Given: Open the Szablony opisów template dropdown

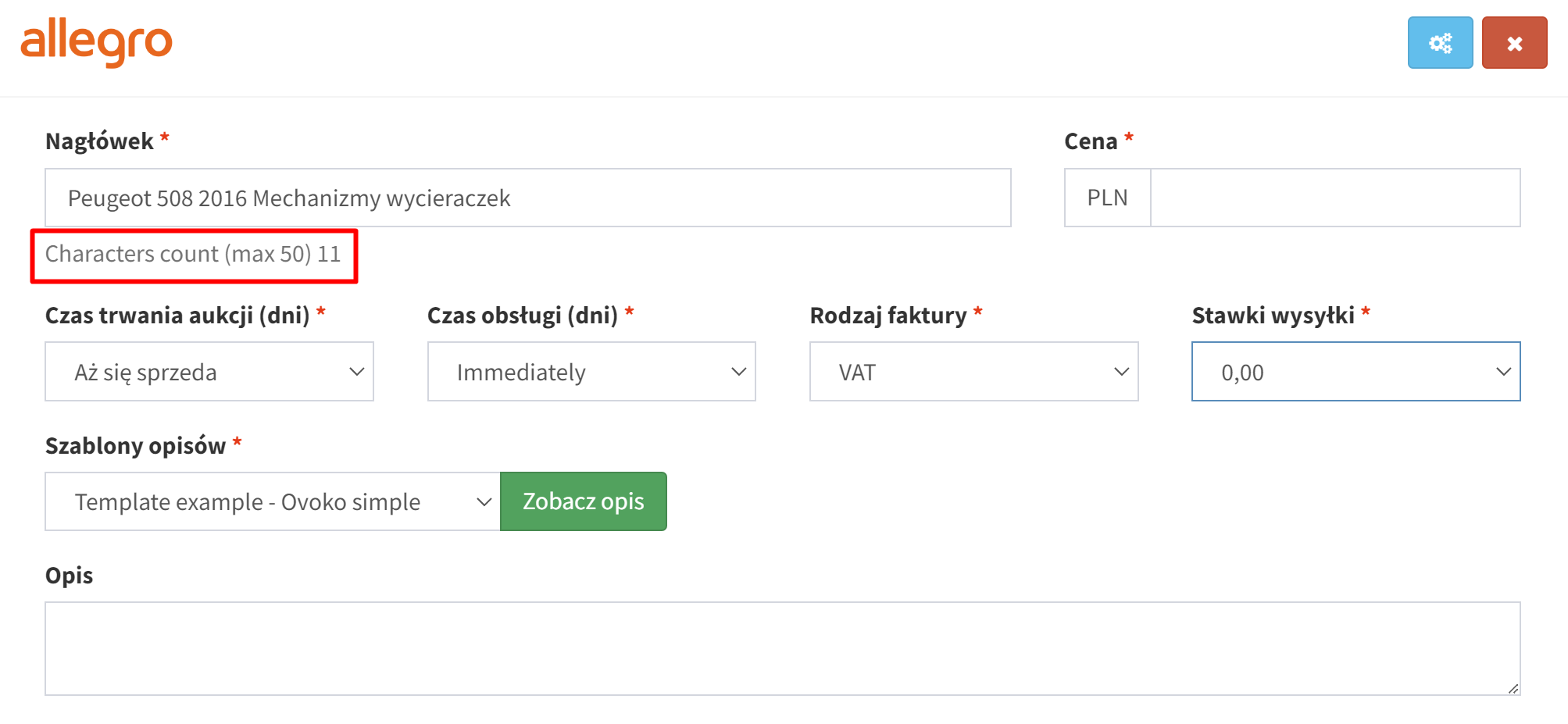Looking at the screenshot, I should coord(273,501).
